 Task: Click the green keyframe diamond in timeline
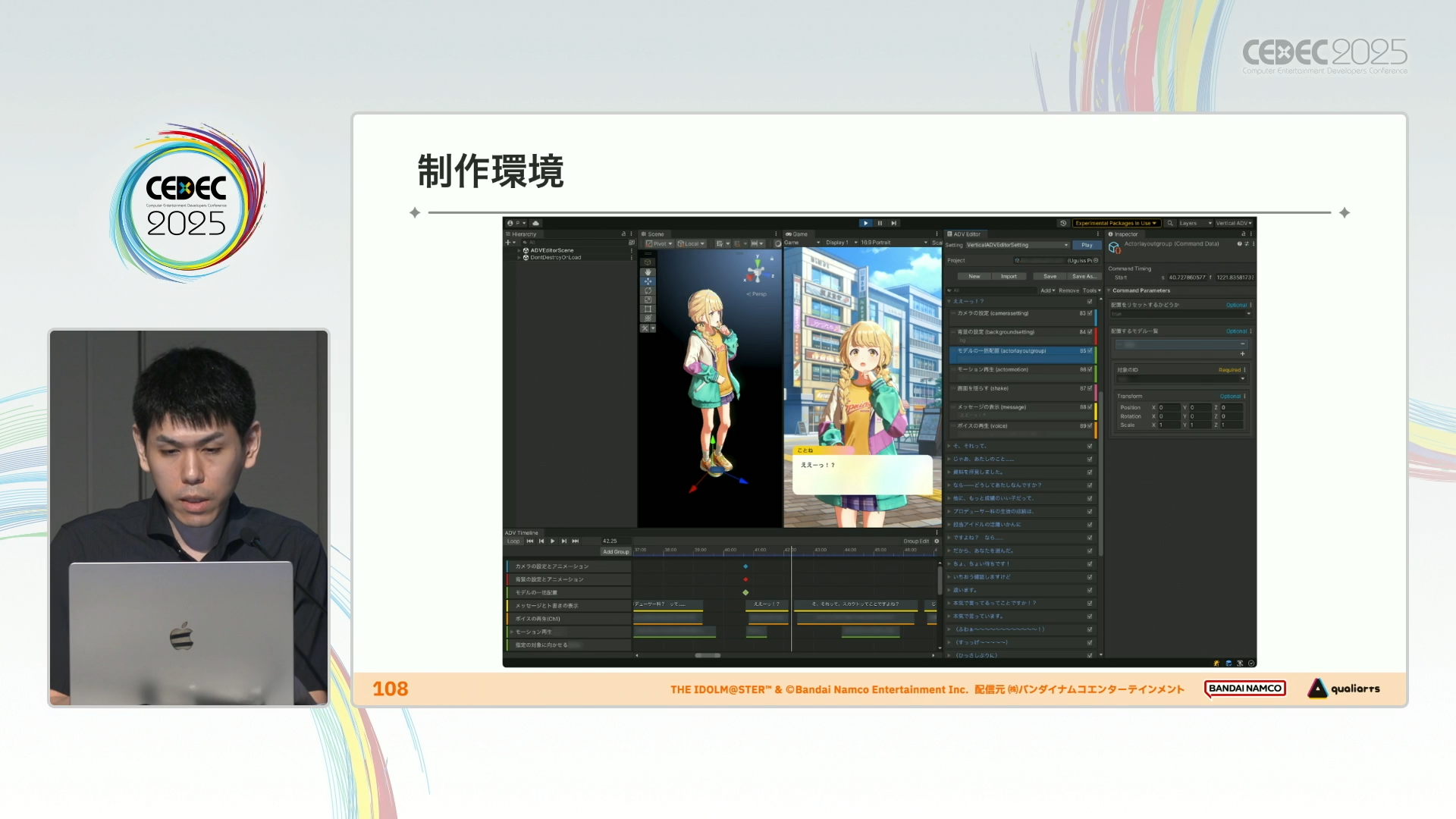(745, 592)
